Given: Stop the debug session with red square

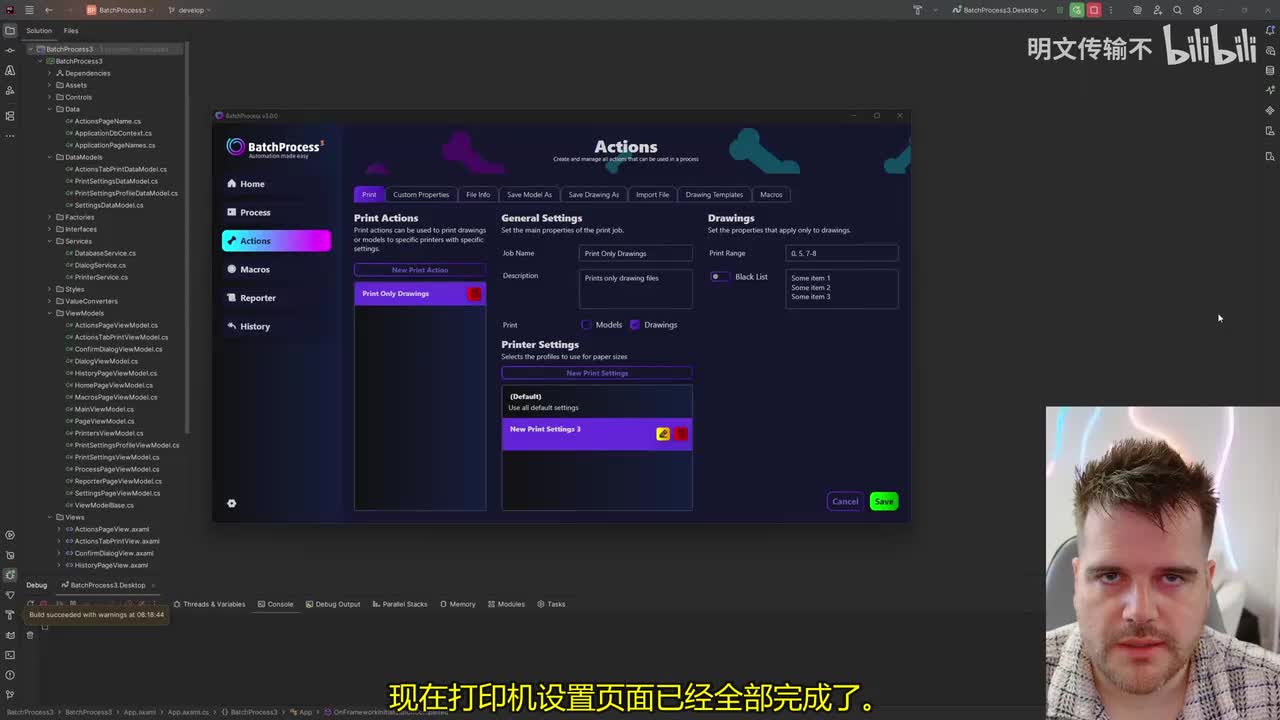Looking at the screenshot, I should click(1094, 10).
